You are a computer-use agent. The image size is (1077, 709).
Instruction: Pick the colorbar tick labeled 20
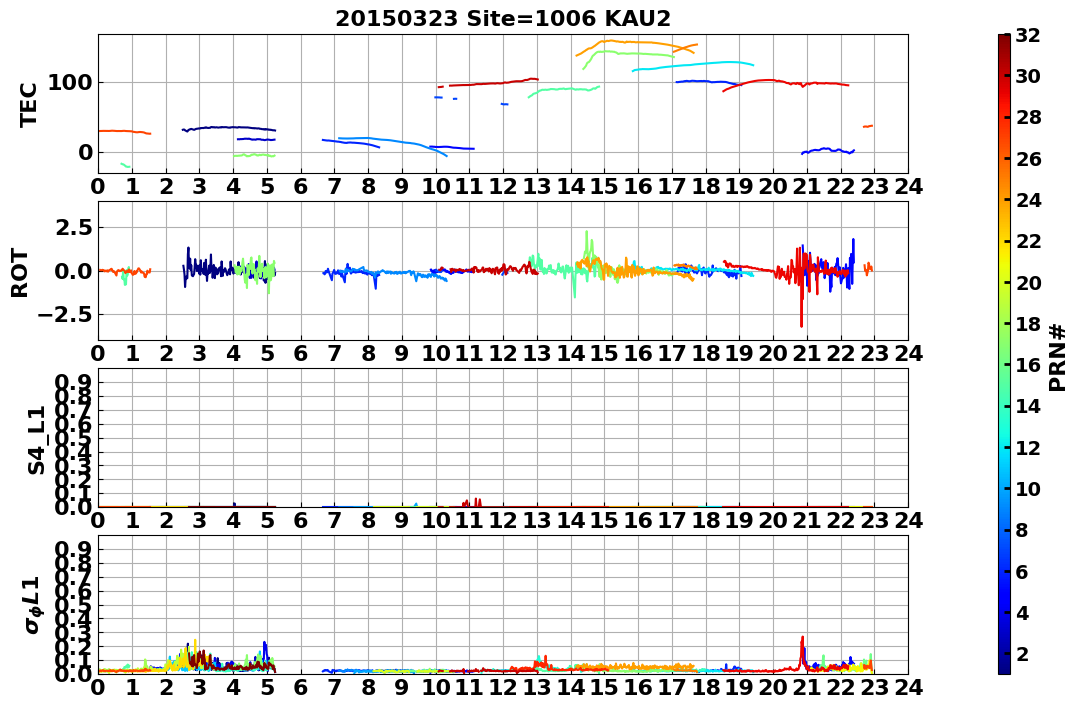pos(1028,282)
